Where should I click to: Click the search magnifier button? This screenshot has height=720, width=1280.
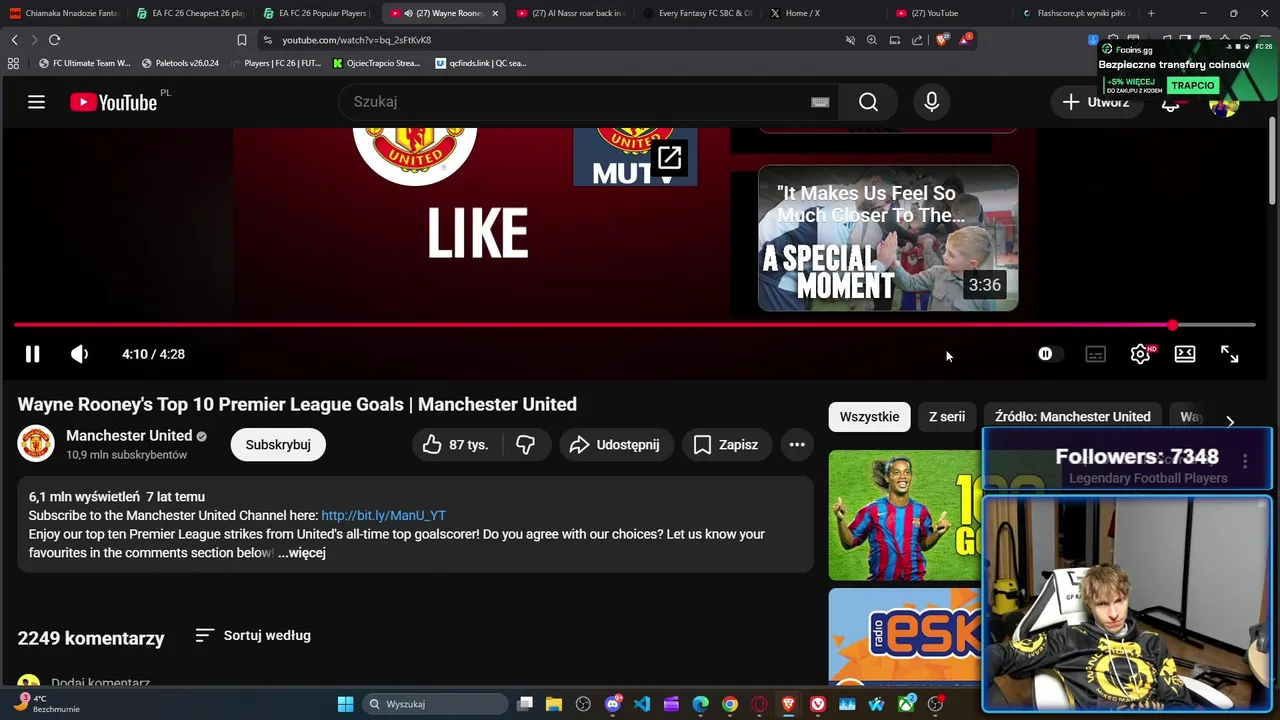click(x=868, y=102)
